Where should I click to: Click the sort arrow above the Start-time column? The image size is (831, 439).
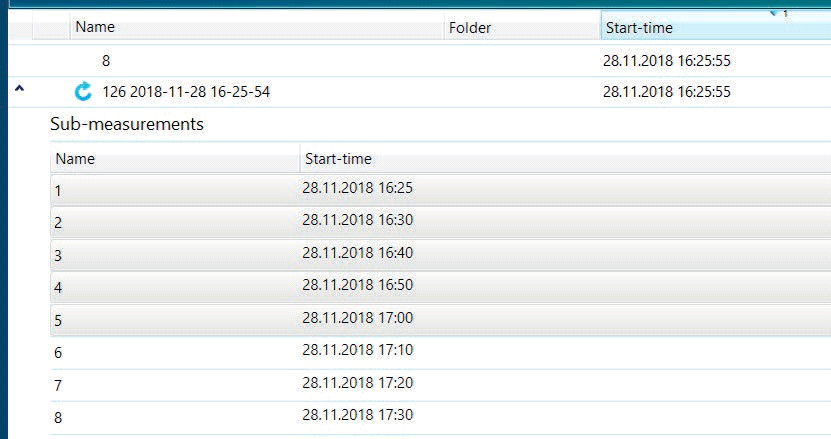tap(775, 14)
